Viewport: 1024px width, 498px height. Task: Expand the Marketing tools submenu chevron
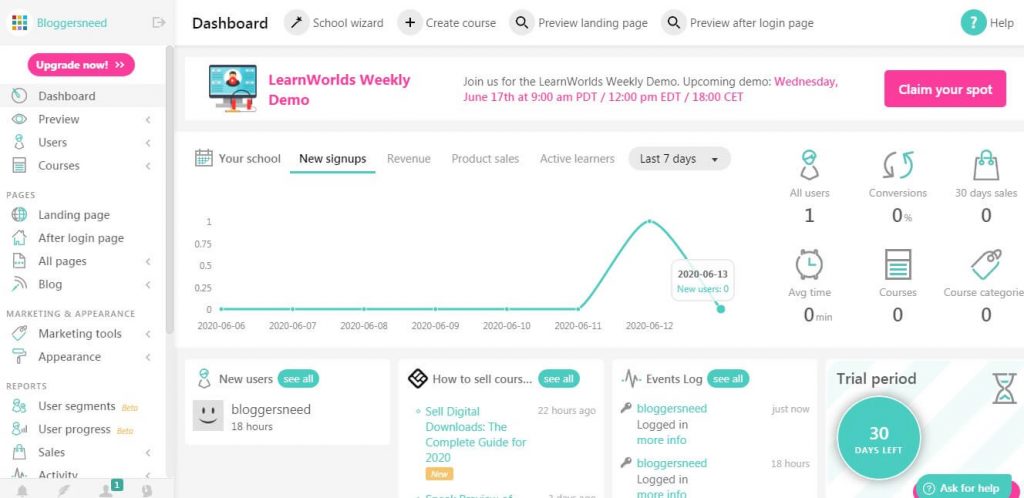[148, 334]
